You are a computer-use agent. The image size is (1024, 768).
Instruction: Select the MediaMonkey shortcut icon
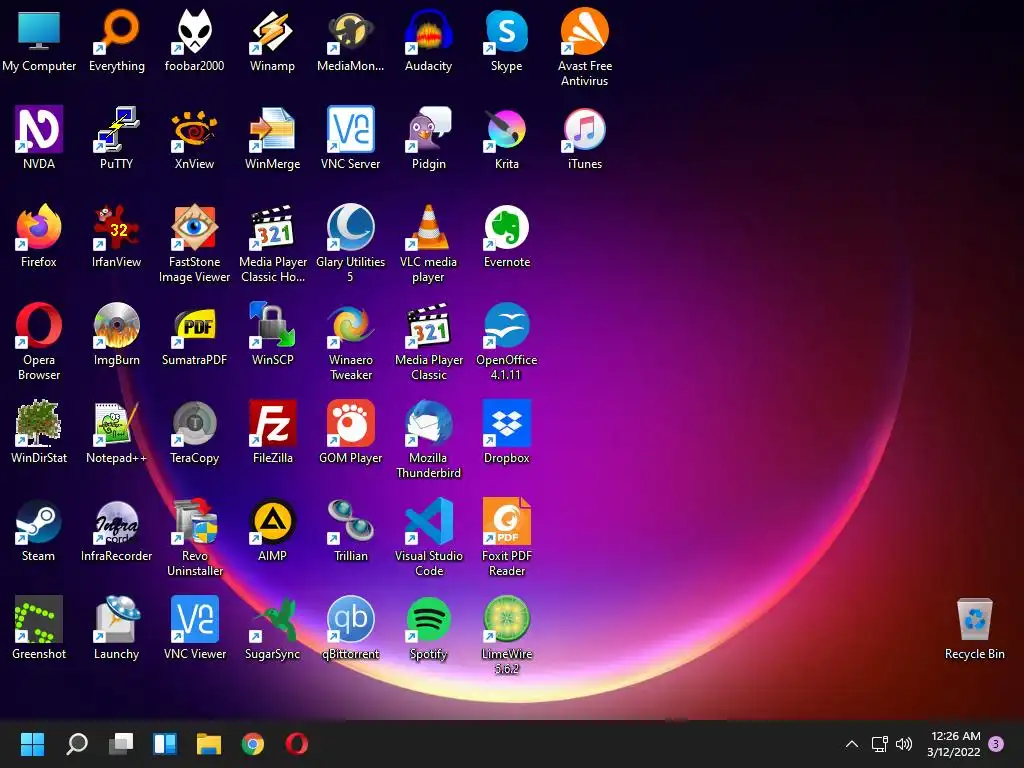[x=351, y=31]
